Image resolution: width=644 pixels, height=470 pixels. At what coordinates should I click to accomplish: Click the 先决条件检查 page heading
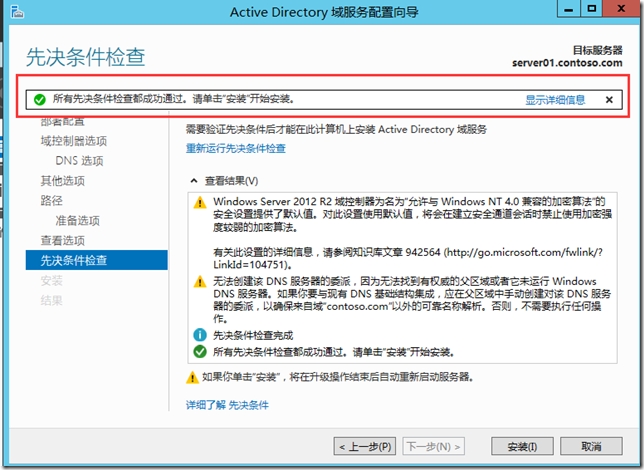pos(85,57)
